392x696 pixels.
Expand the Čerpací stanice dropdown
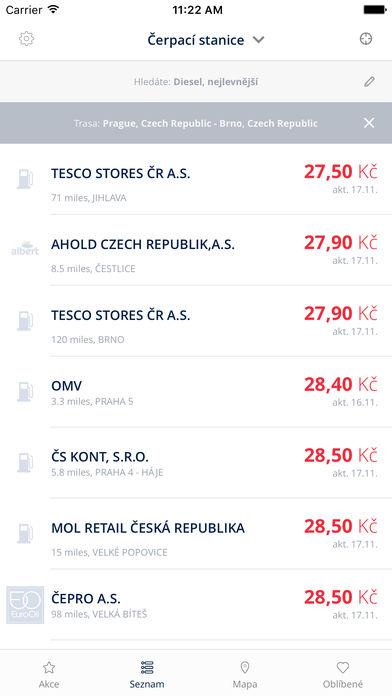point(206,40)
